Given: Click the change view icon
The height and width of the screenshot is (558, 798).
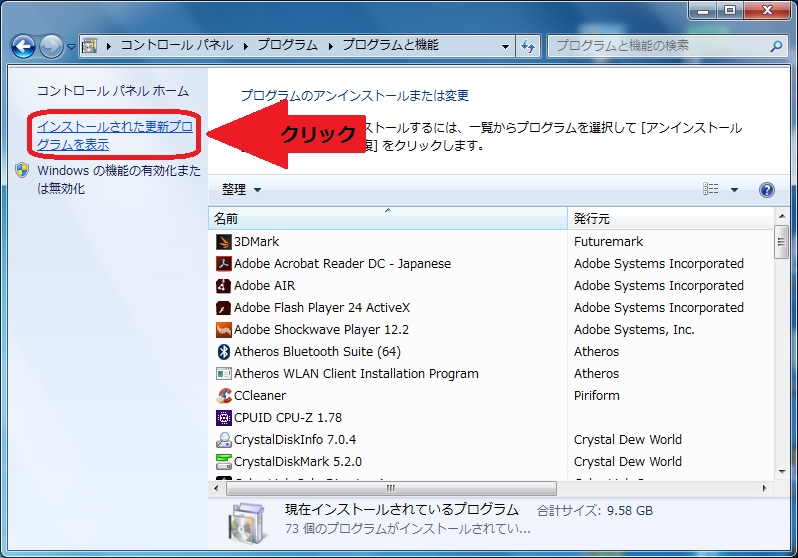Looking at the screenshot, I should [710, 189].
